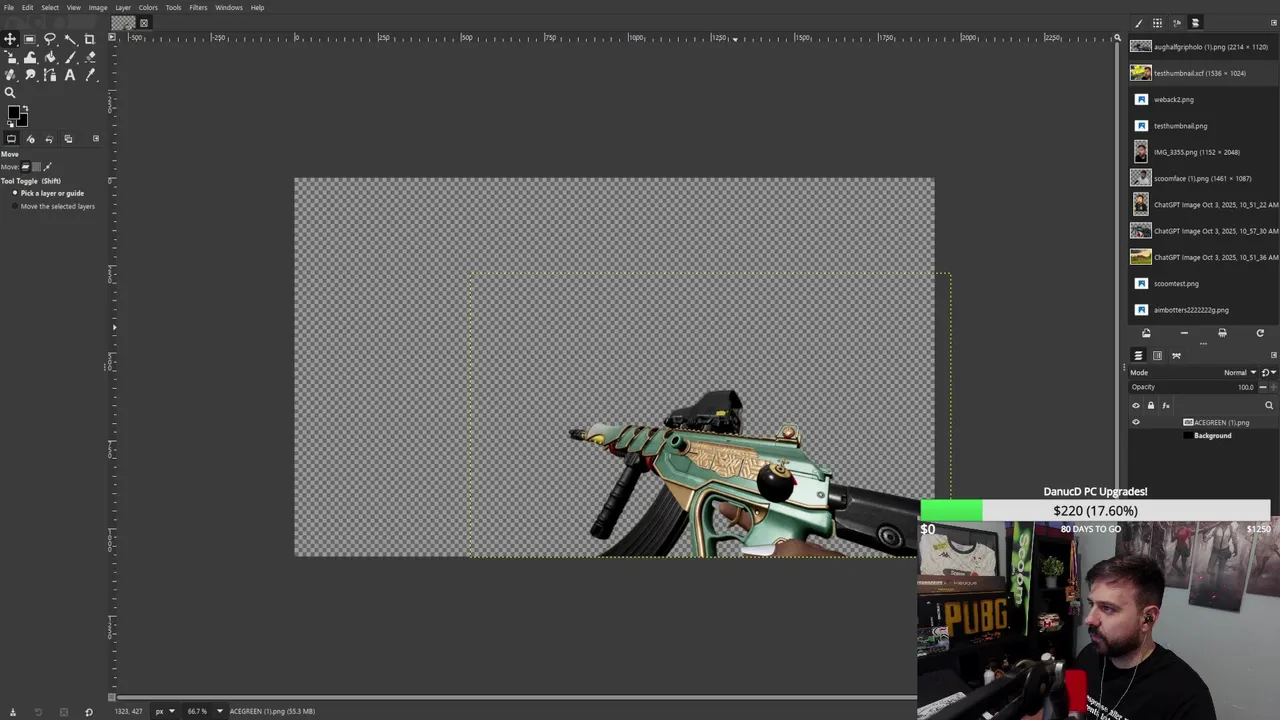The height and width of the screenshot is (720, 1280).
Task: Set Move mode to layer
Action: (x=26, y=166)
